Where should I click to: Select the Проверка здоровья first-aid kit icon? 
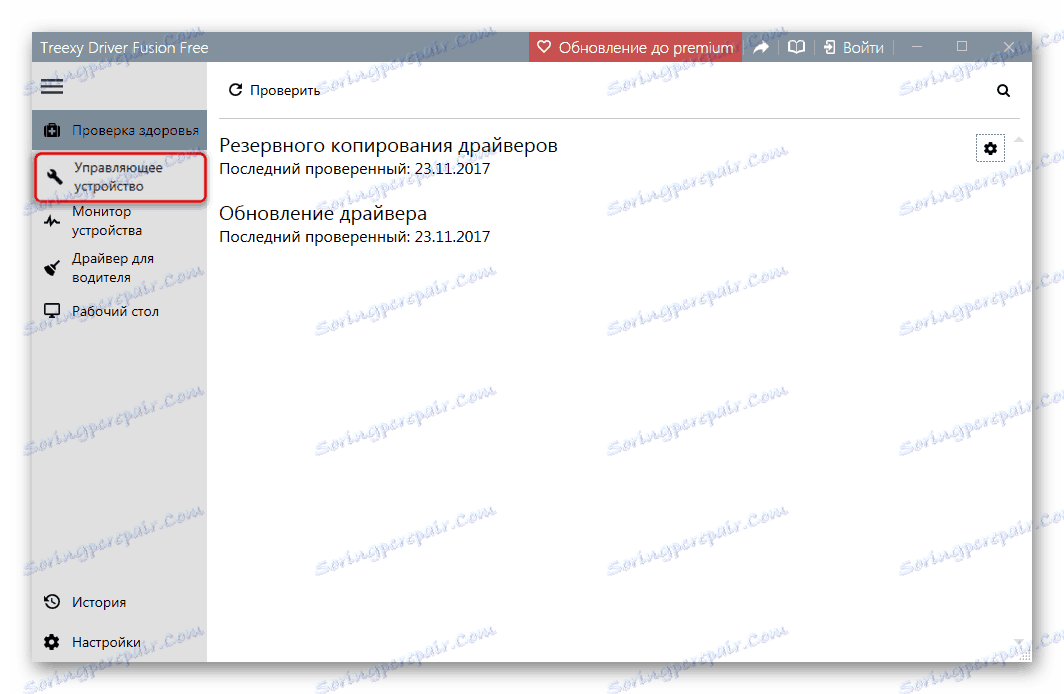[51, 129]
